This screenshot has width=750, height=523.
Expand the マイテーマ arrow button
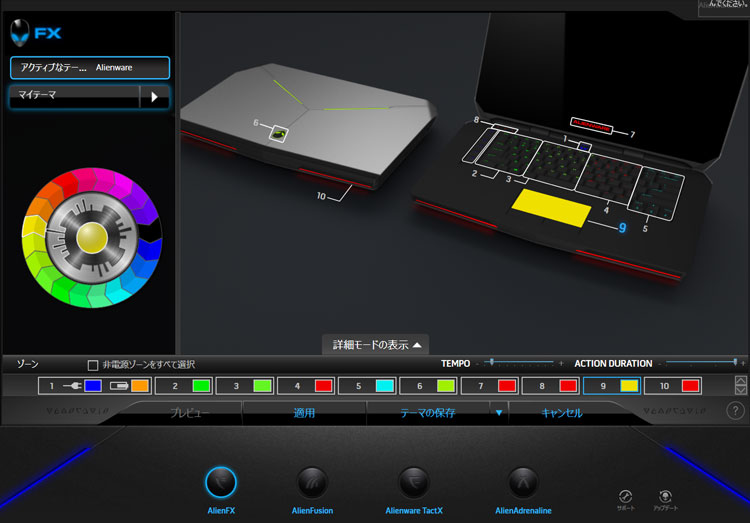click(154, 97)
